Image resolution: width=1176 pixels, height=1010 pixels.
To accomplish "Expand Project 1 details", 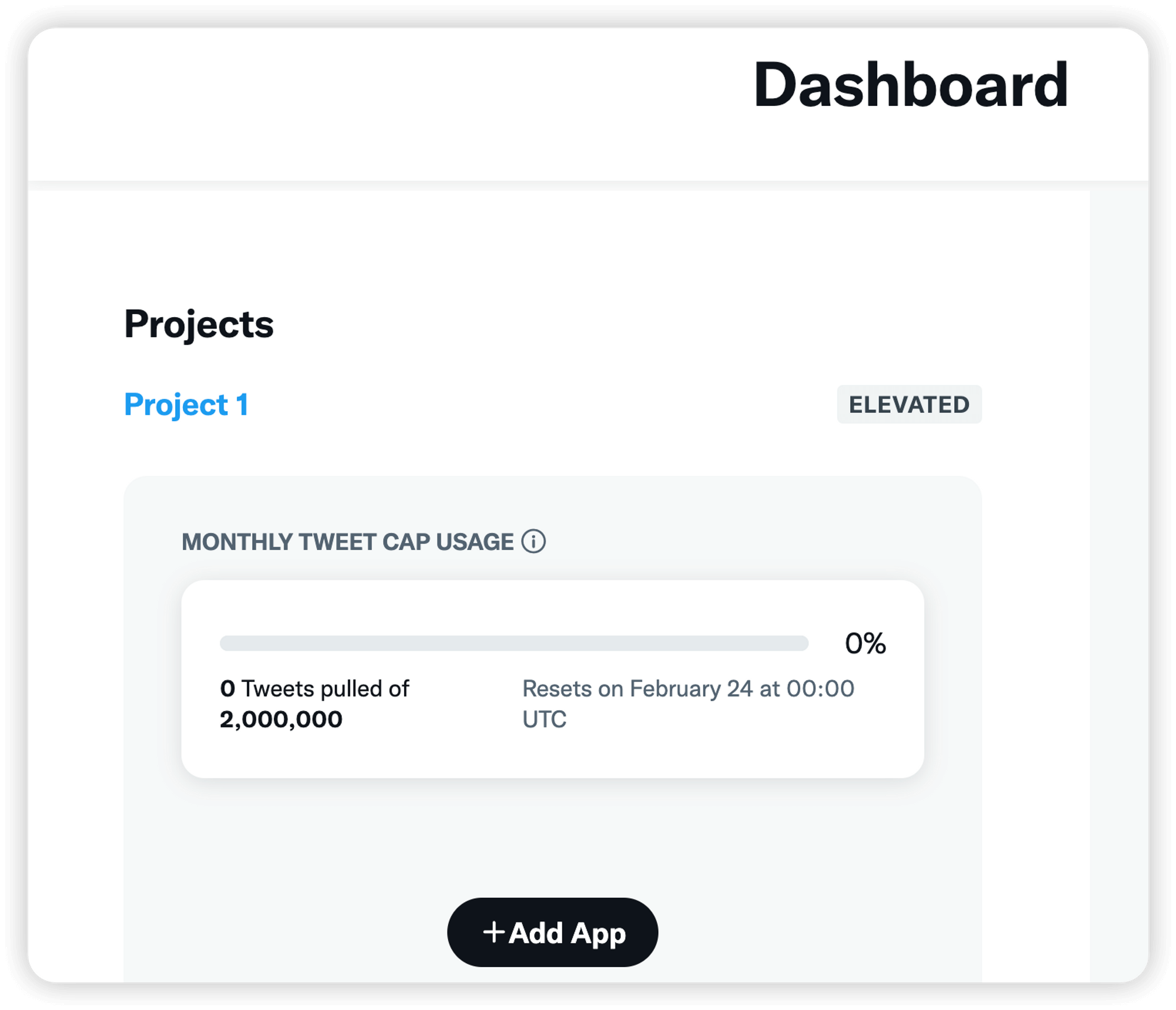I will pos(186,404).
